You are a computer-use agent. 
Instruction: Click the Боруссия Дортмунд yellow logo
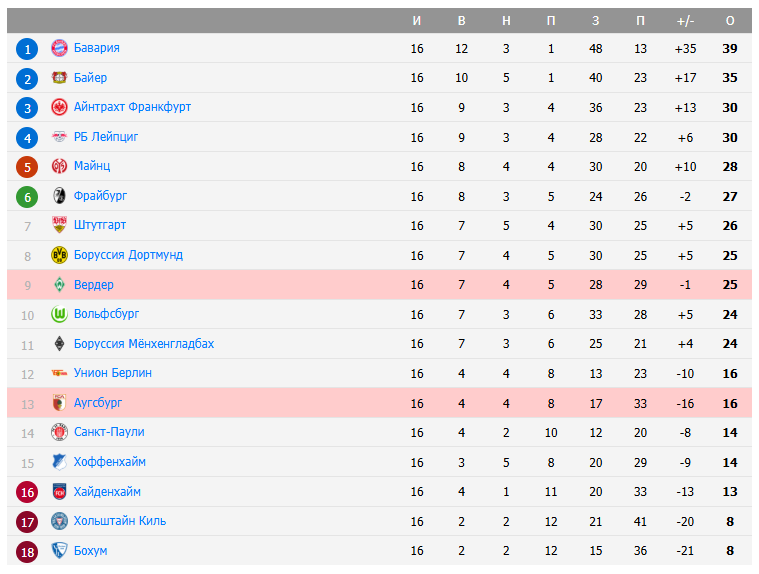tap(59, 255)
